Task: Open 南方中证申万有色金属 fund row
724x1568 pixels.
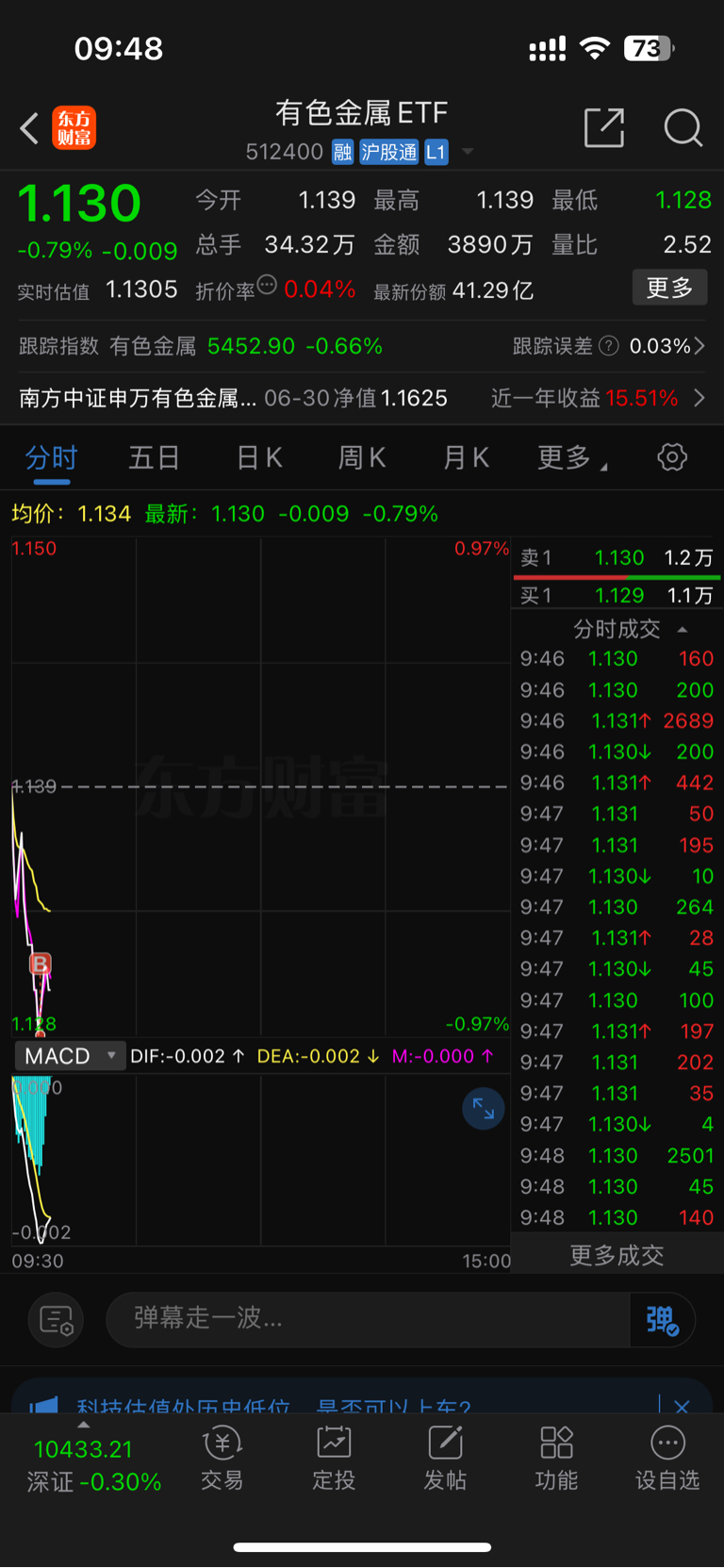Action: (233, 398)
